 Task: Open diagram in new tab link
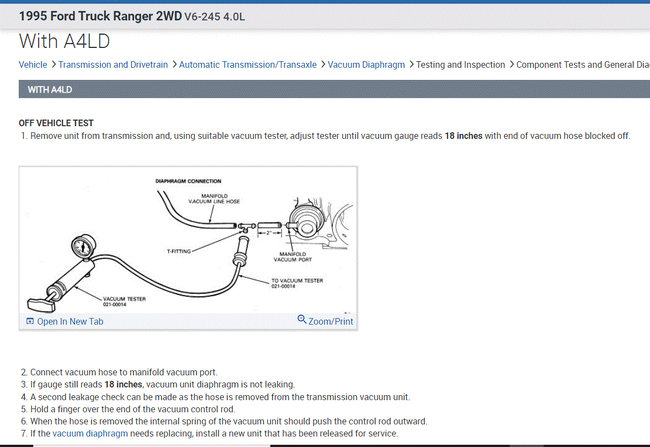tap(70, 321)
